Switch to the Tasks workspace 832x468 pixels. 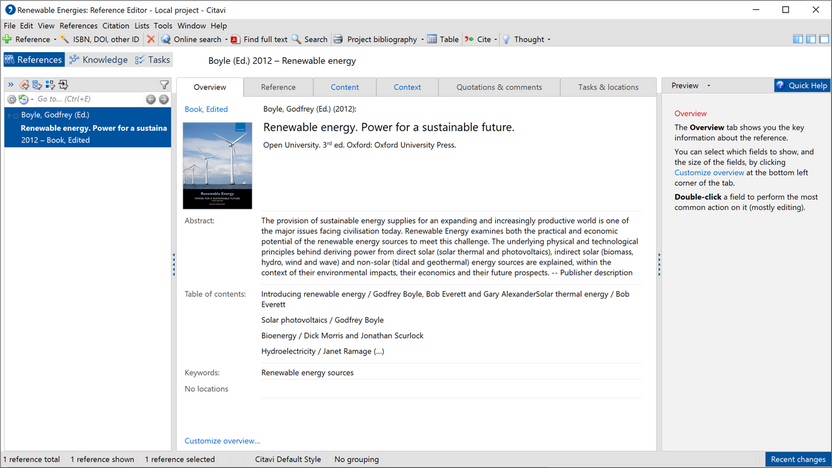pyautogui.click(x=153, y=59)
